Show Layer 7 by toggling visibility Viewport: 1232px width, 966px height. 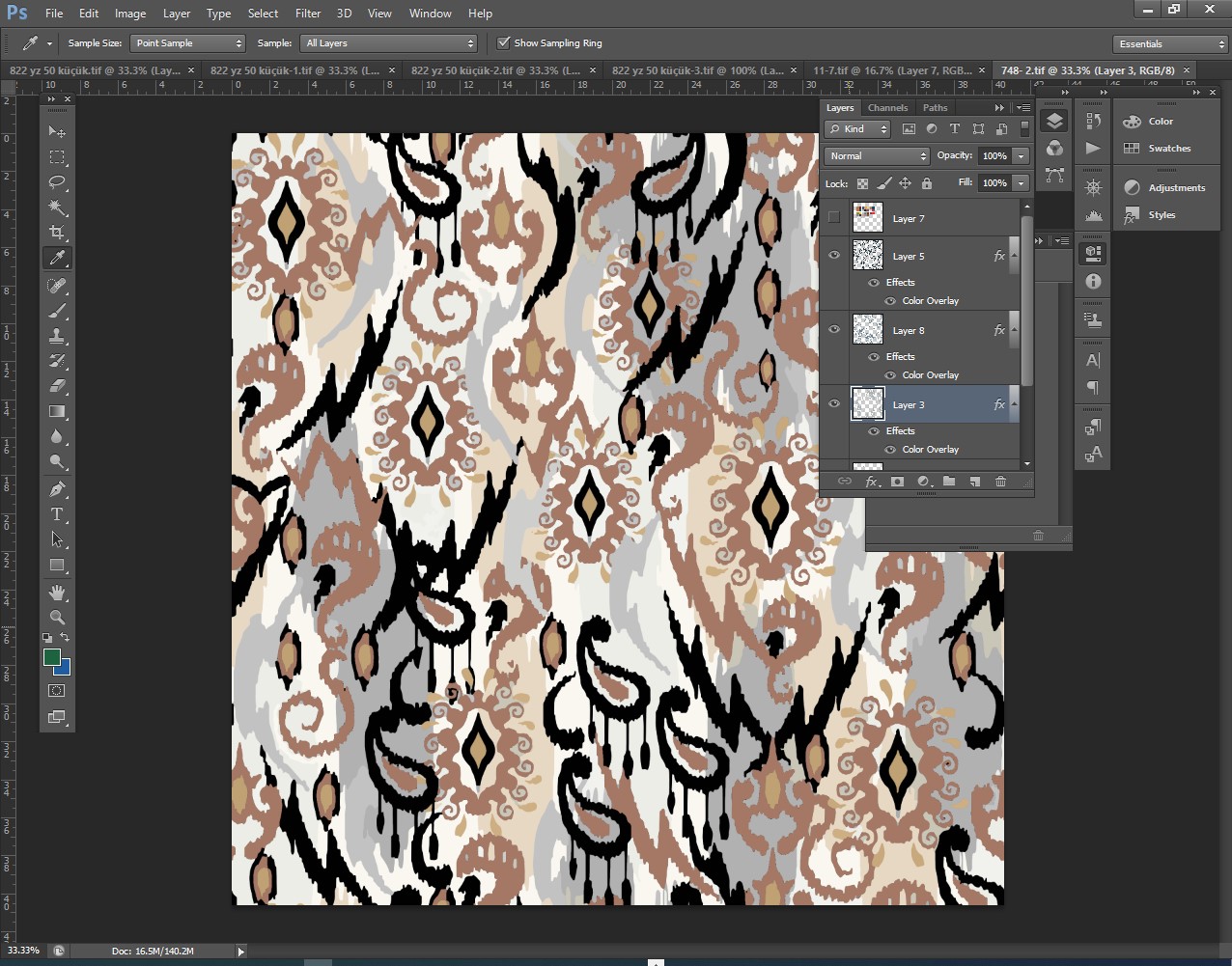[834, 218]
